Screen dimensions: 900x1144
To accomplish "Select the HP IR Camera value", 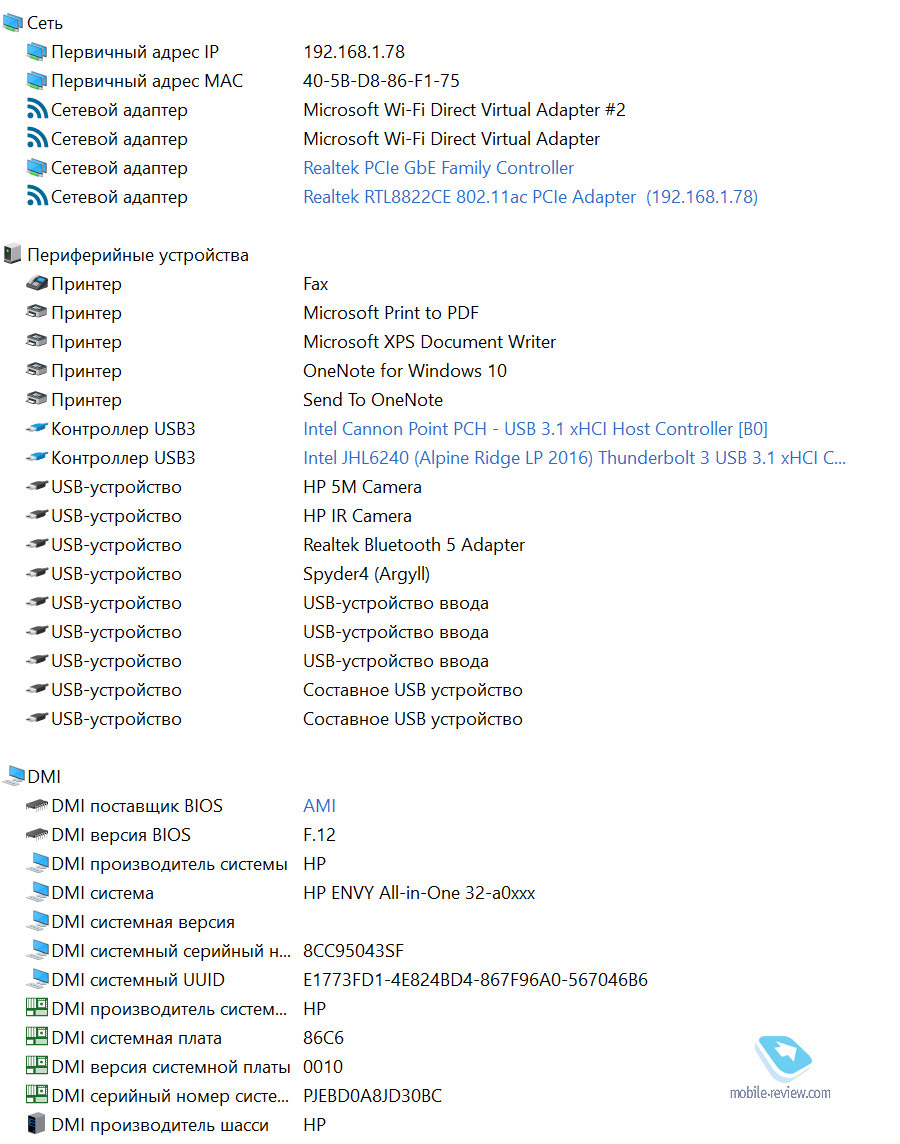I will tap(357, 516).
